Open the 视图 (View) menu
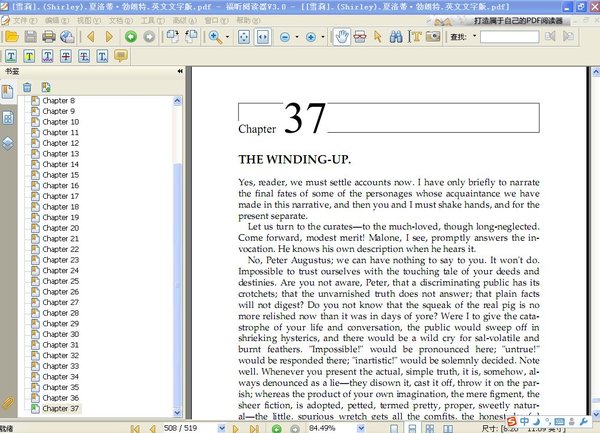600x433 pixels. click(89, 20)
